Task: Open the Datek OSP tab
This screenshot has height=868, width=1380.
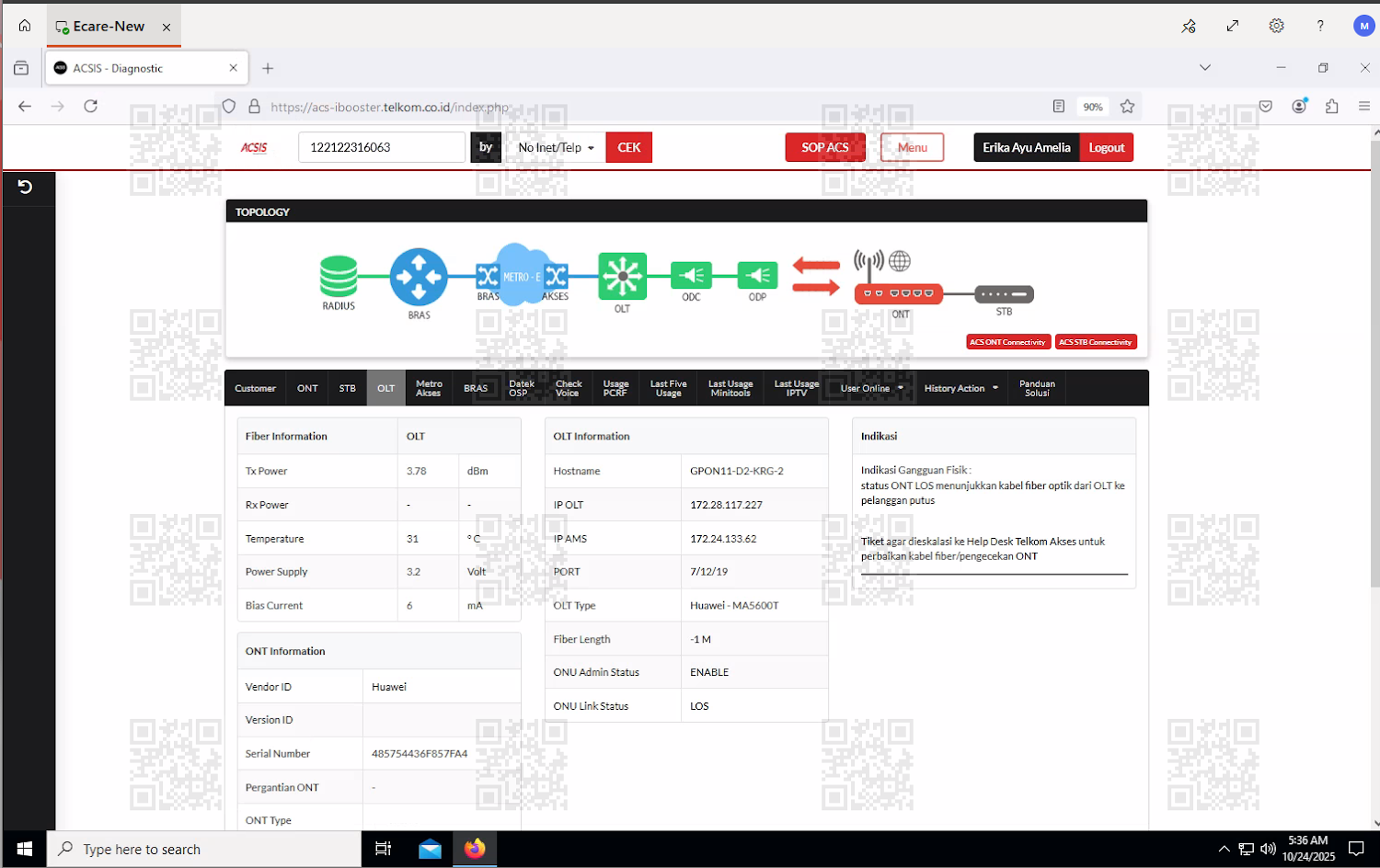Action: point(521,388)
